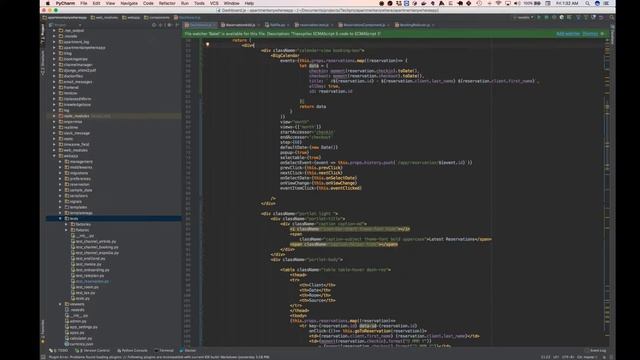
Task: Select the BookingReducer.js editor tab
Action: (x=415, y=25)
